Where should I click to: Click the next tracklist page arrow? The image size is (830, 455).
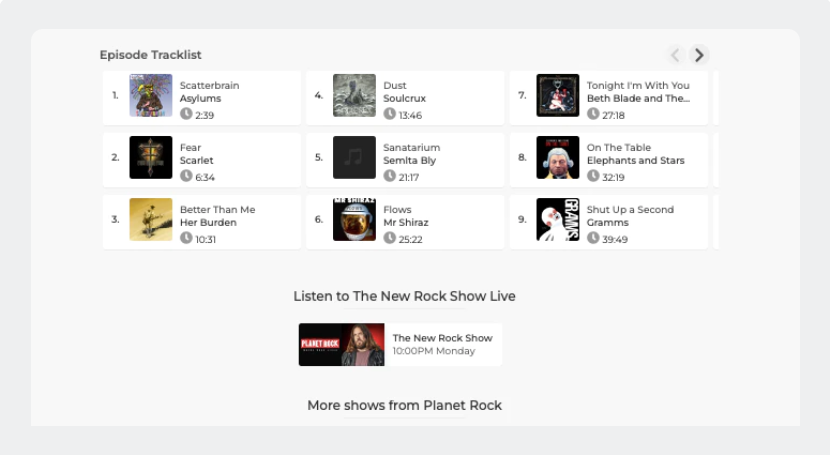pos(699,55)
